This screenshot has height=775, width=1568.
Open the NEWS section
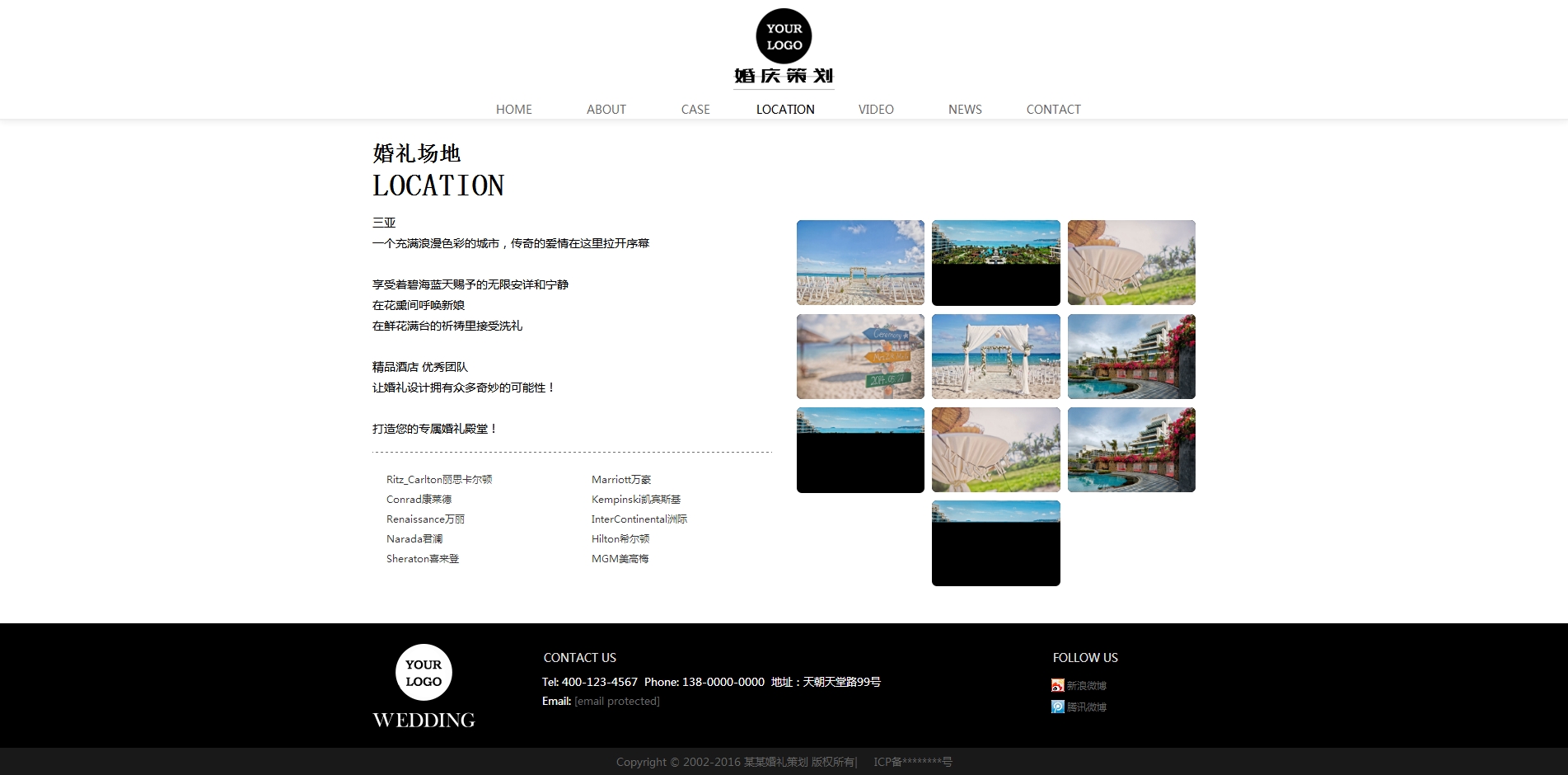click(x=964, y=110)
